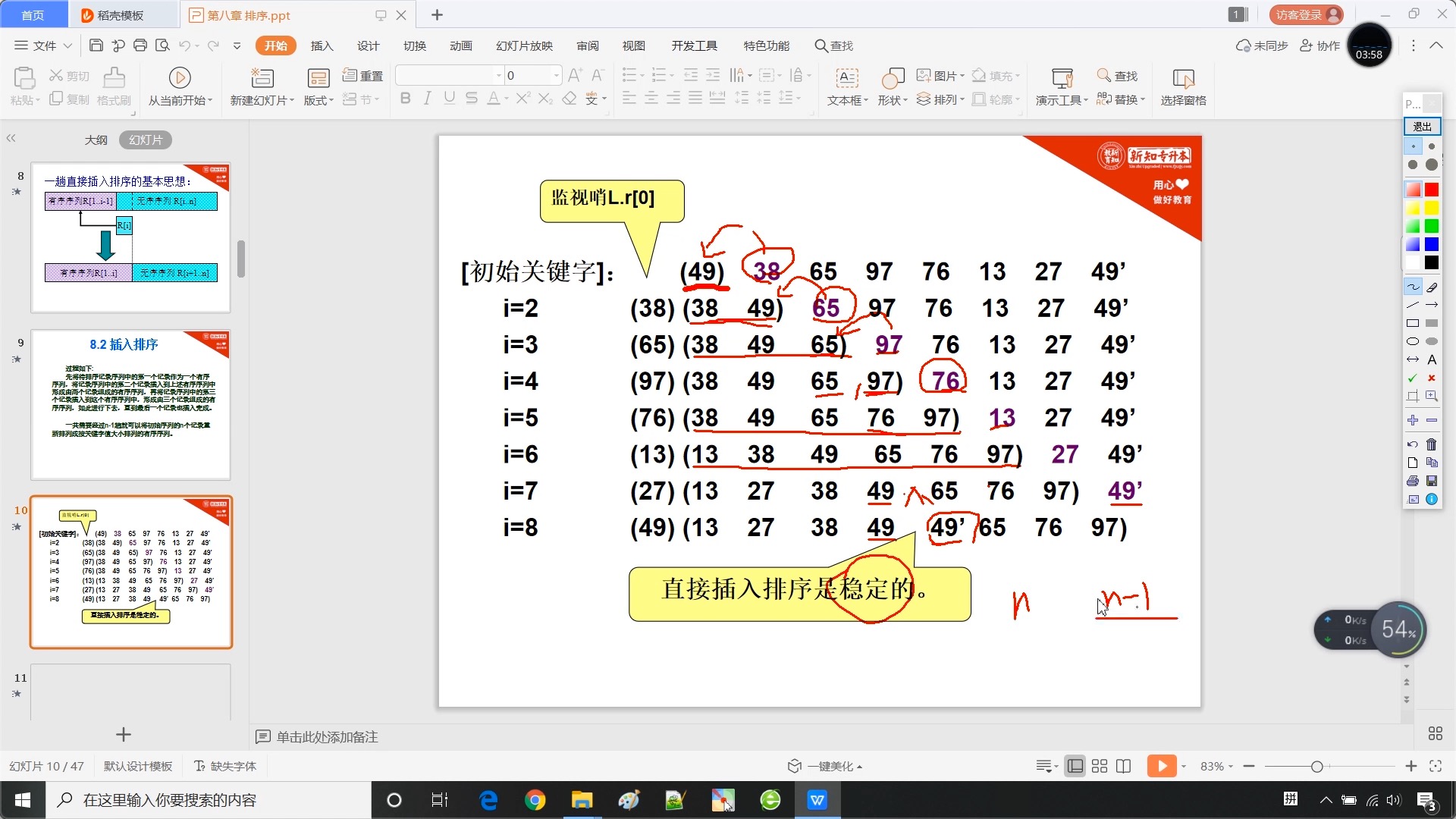Switch to reading view in status bar
The height and width of the screenshot is (819, 1456).
(x=1124, y=766)
